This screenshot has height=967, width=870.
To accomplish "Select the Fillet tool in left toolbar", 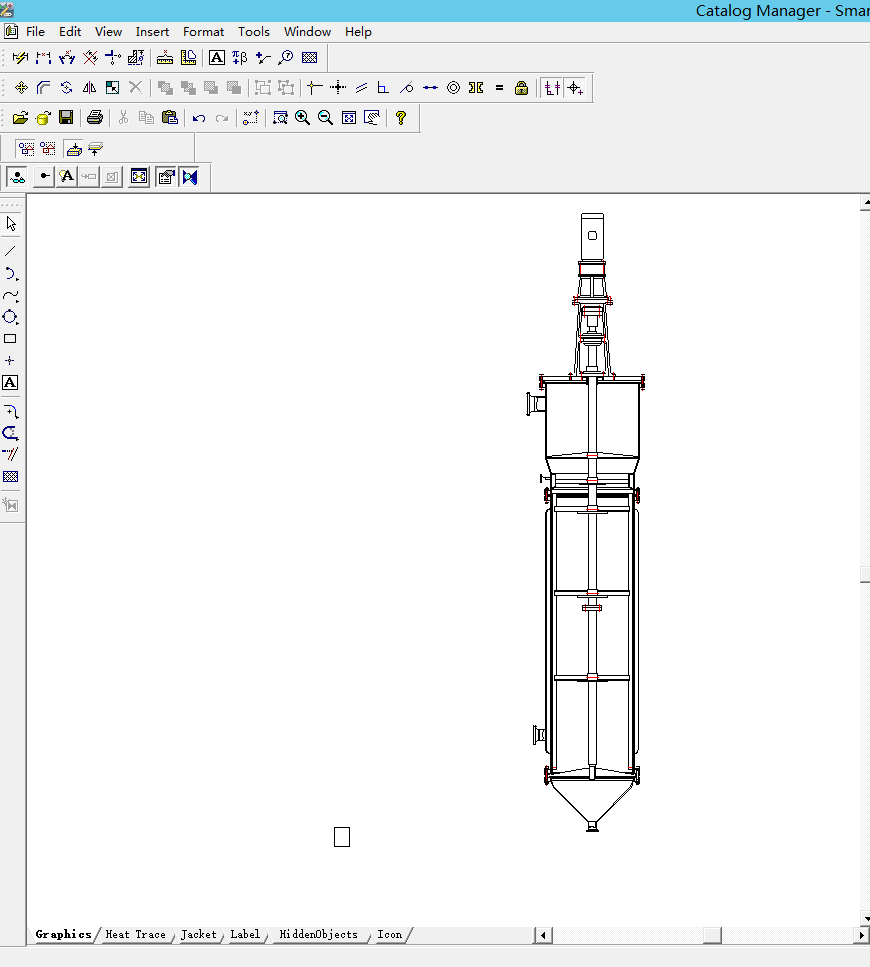I will pyautogui.click(x=10, y=411).
